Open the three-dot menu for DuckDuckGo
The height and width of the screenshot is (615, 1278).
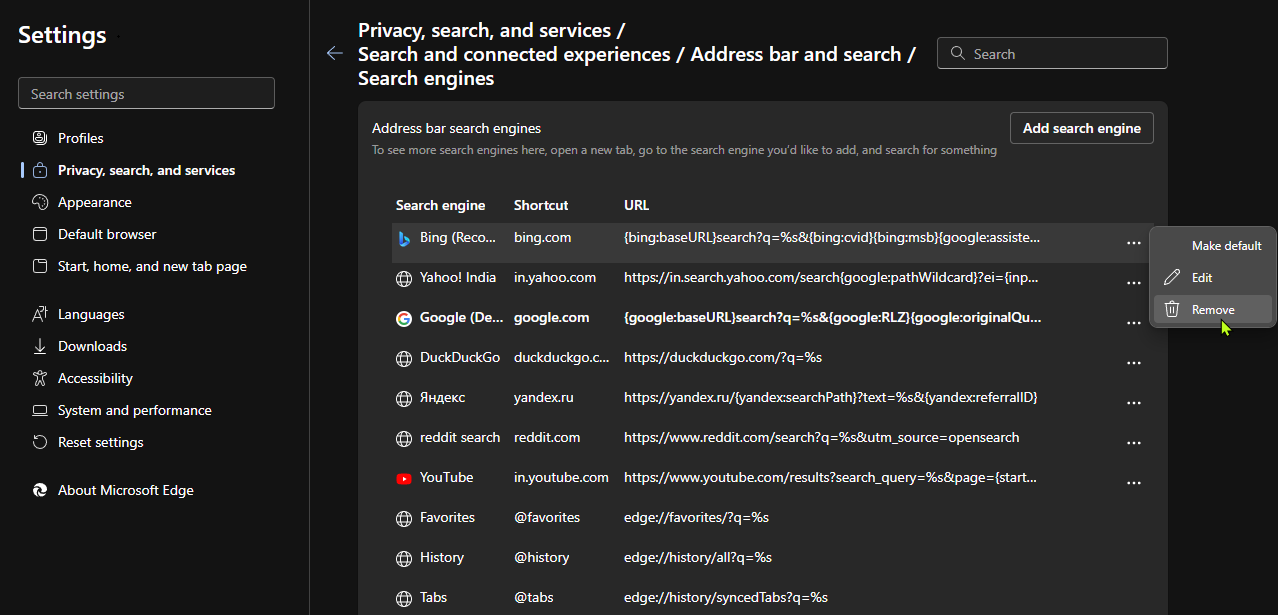tap(1133, 363)
